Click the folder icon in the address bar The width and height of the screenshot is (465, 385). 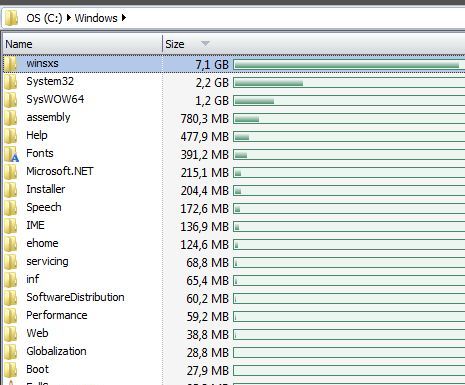[12, 18]
